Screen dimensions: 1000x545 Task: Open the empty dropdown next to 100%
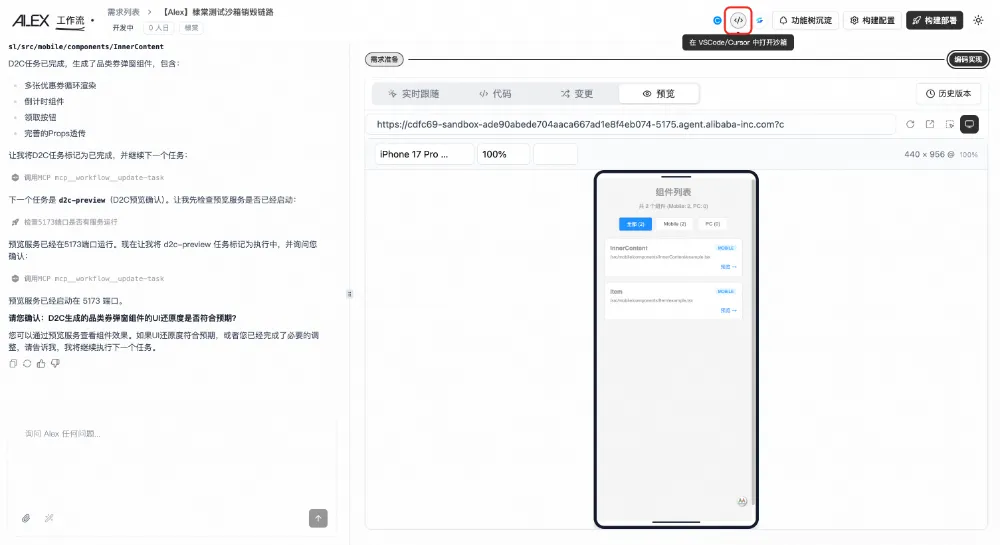click(555, 154)
